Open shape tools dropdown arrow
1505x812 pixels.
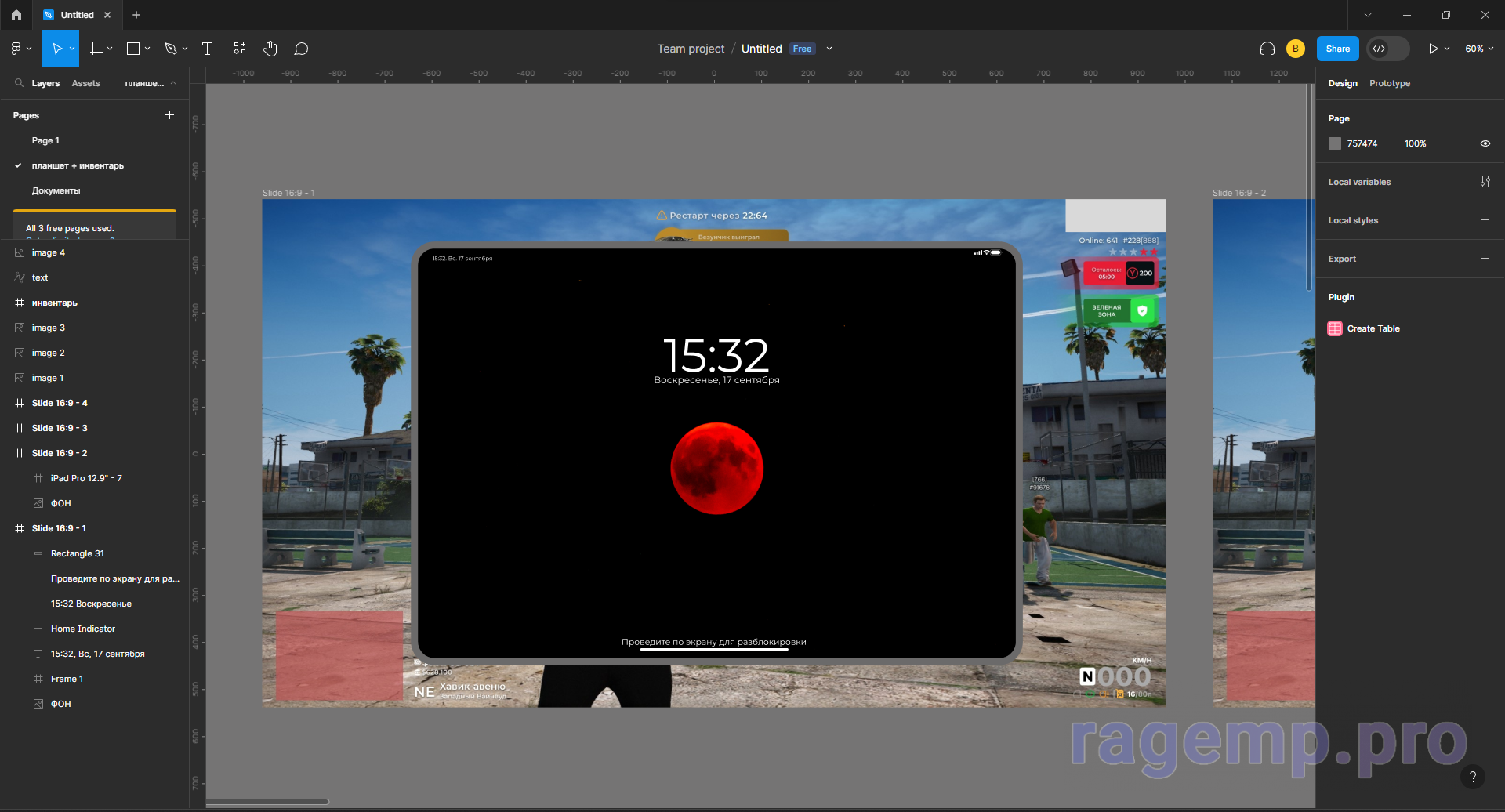147,49
